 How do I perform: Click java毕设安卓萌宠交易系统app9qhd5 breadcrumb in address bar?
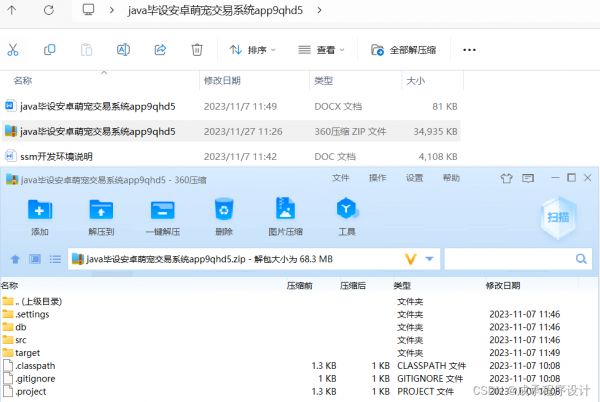(215, 10)
